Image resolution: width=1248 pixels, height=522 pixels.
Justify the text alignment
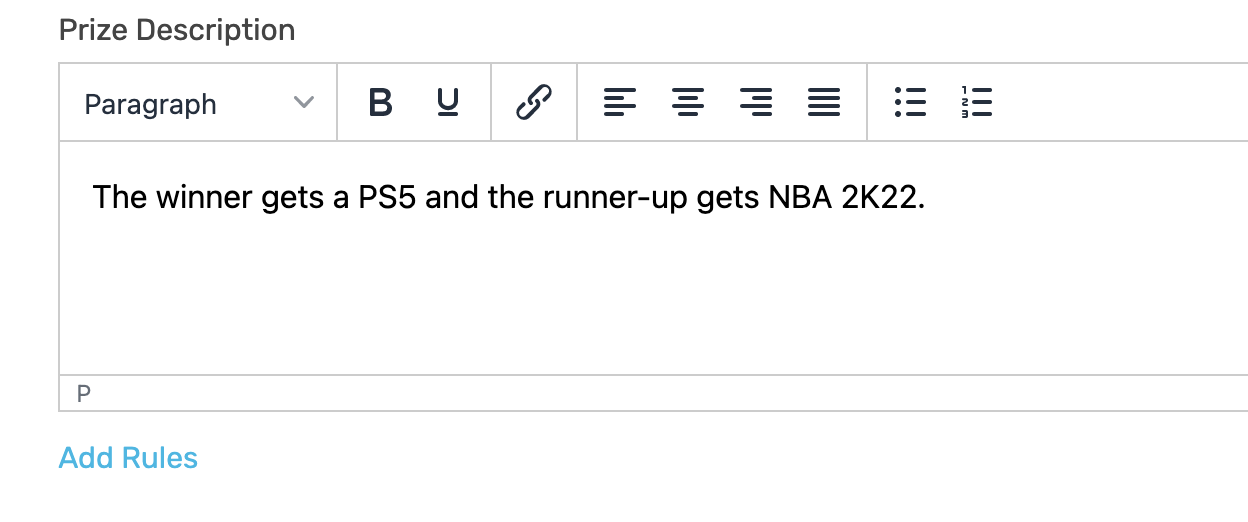click(824, 102)
